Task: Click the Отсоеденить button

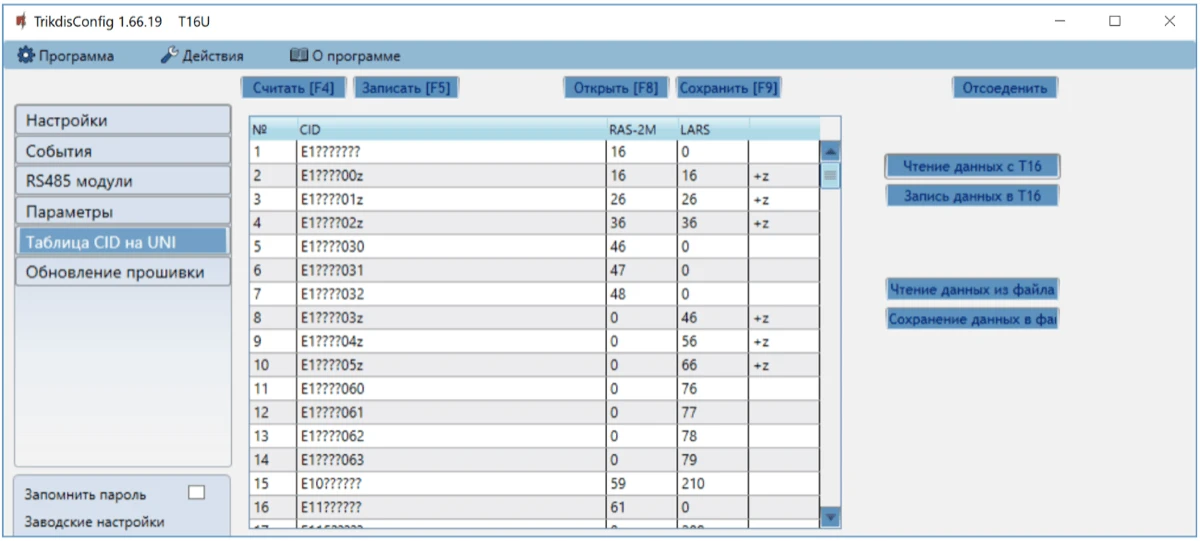Action: coord(1004,88)
